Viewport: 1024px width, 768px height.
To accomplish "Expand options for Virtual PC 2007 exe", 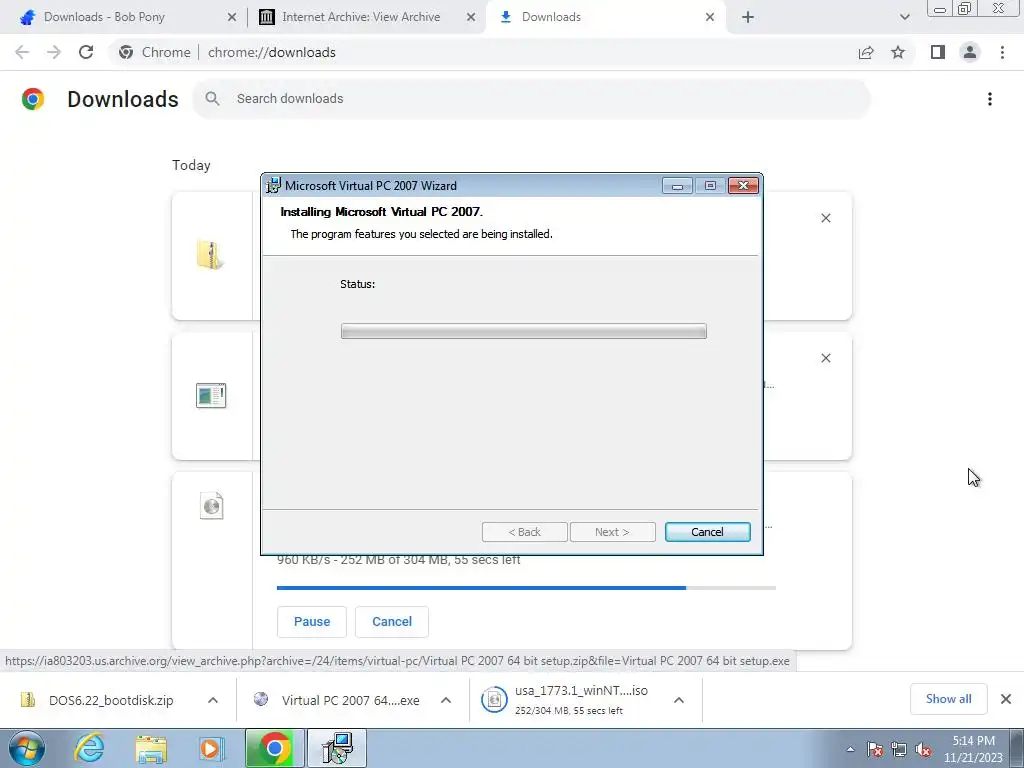I will pos(446,700).
